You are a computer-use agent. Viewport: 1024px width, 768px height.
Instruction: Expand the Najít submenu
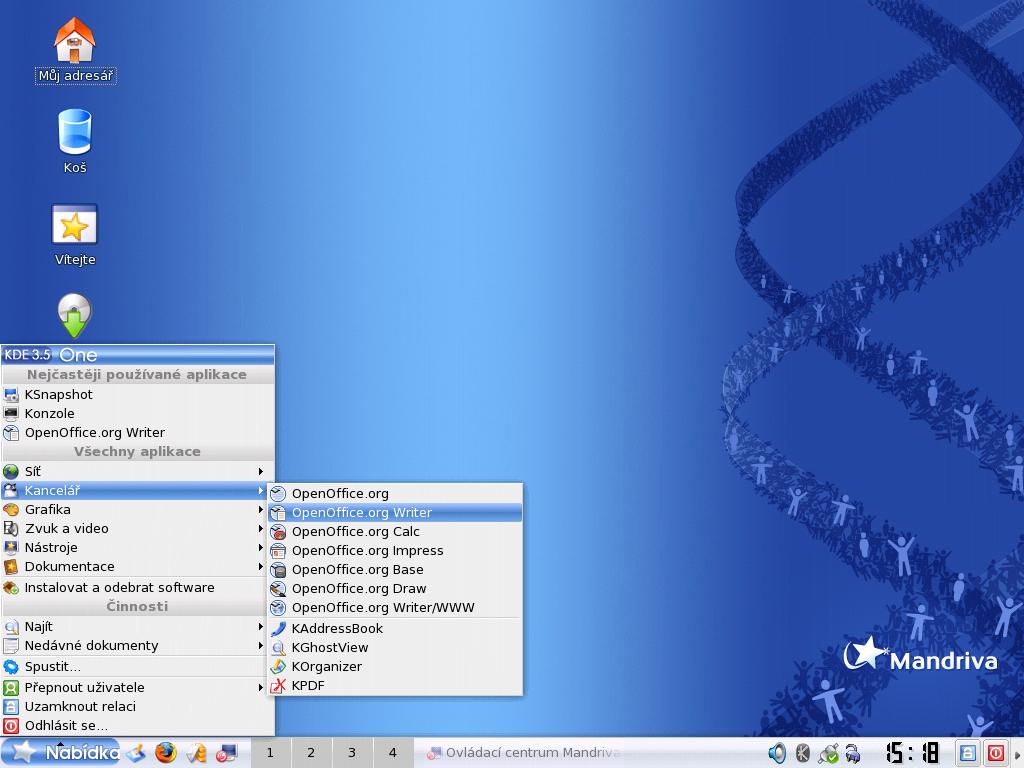click(x=138, y=626)
